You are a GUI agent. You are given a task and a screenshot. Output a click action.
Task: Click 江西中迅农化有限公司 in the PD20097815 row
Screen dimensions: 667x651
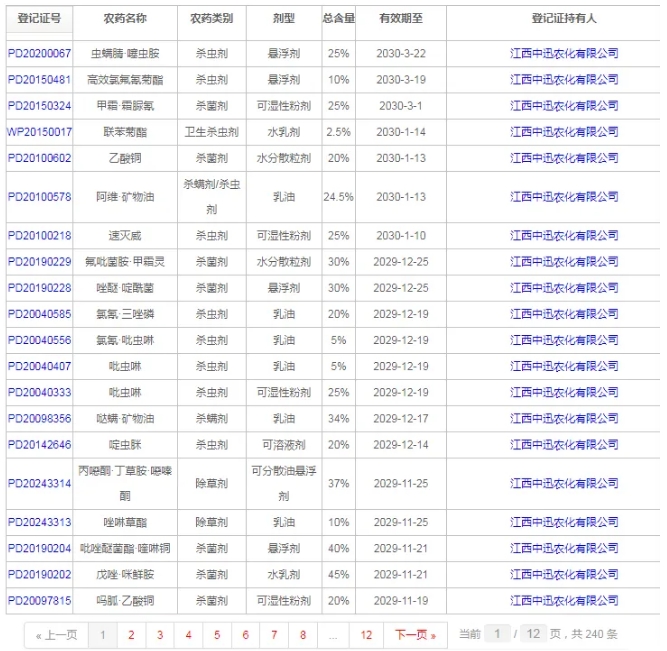point(564,601)
